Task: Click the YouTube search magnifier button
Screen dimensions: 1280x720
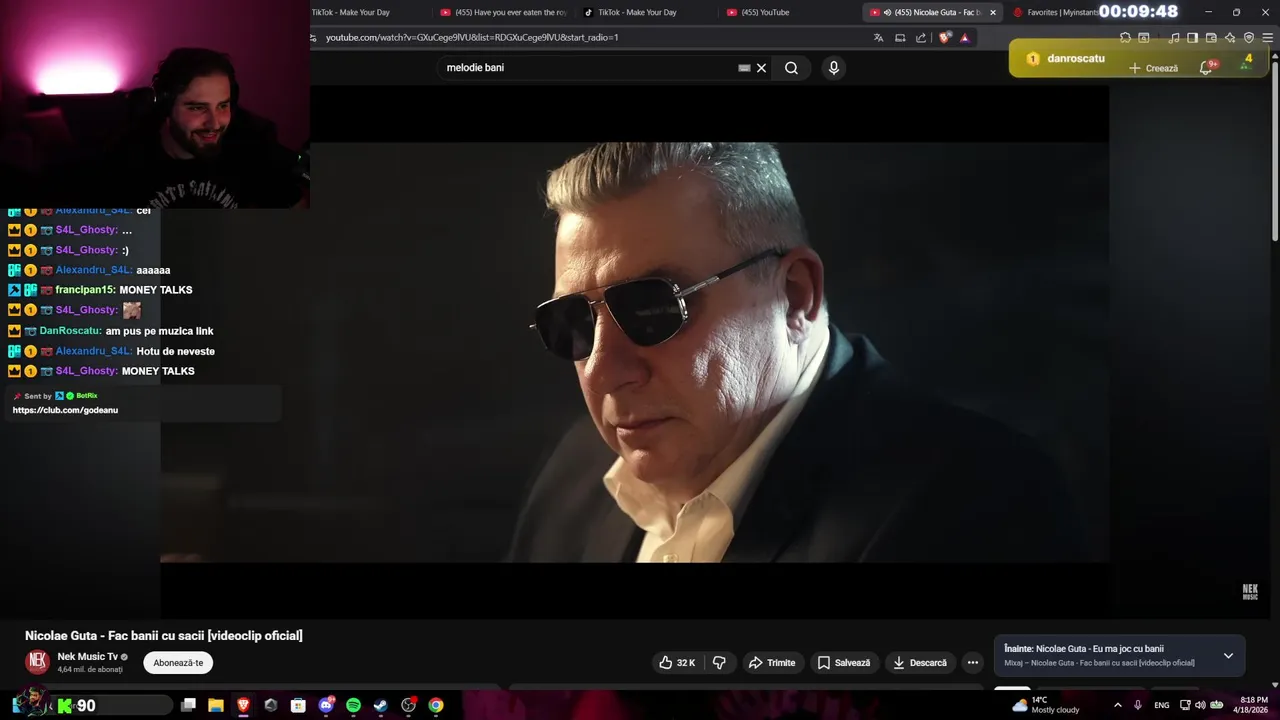Action: [791, 68]
